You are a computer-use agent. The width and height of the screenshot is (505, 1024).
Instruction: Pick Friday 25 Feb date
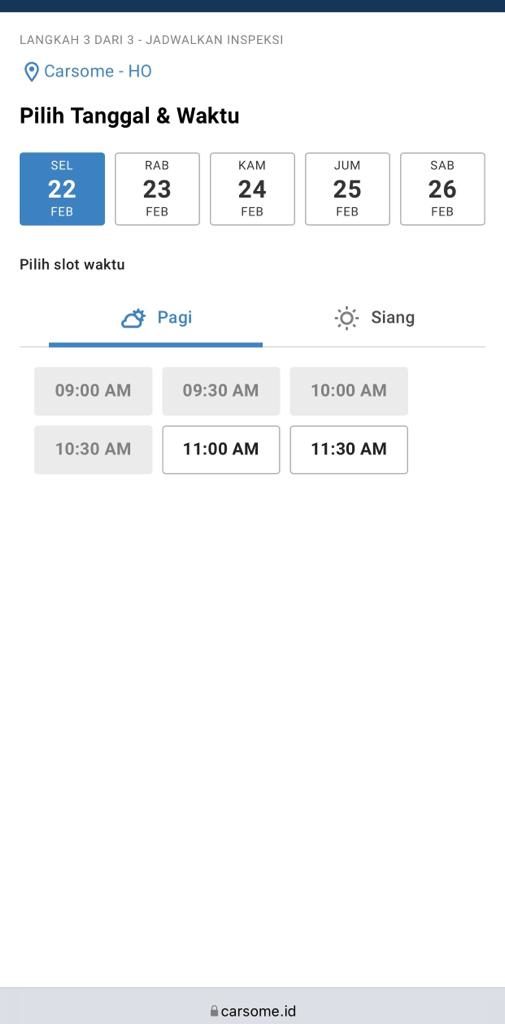pyautogui.click(x=348, y=189)
